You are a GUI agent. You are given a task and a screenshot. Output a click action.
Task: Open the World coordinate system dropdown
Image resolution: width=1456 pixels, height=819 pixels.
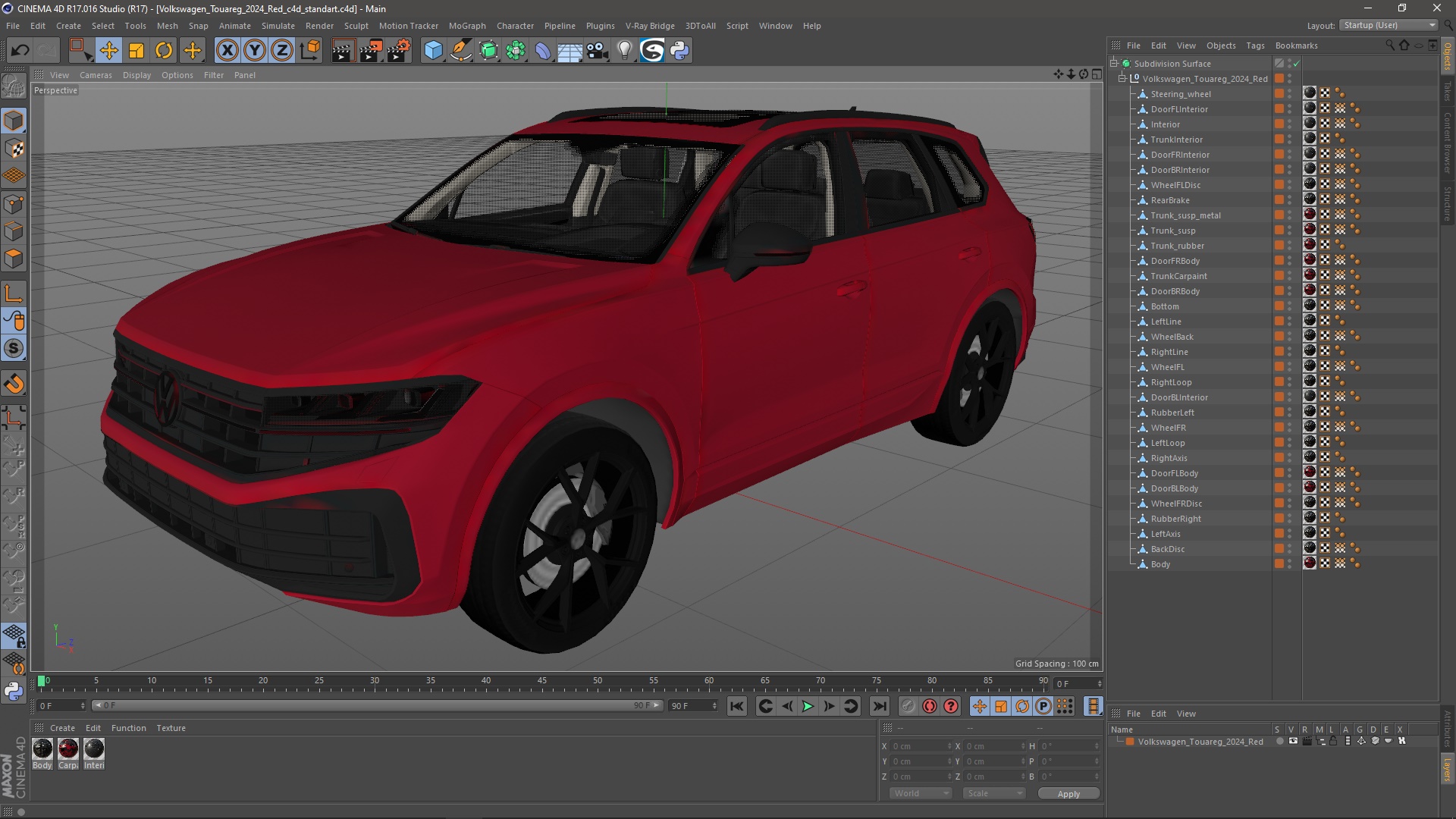tap(921, 793)
